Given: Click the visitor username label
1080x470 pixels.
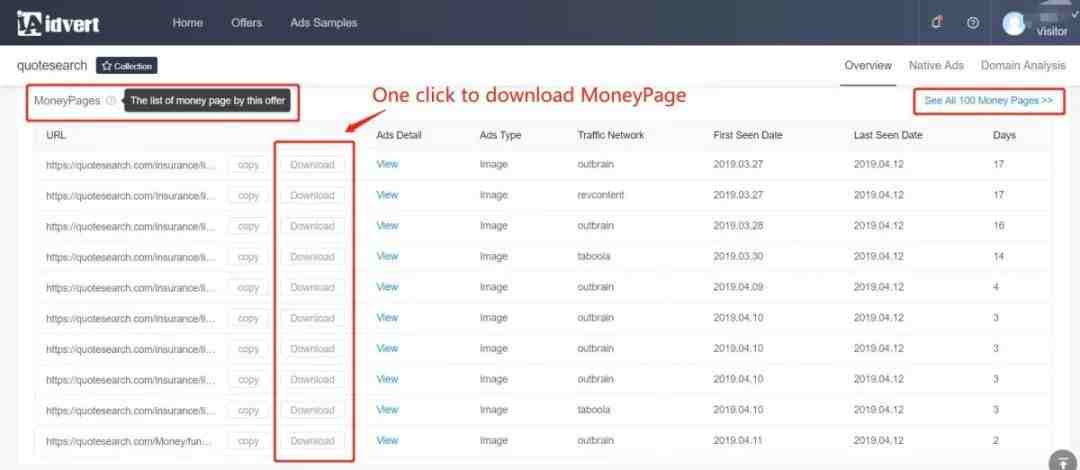Looking at the screenshot, I should tap(1052, 31).
